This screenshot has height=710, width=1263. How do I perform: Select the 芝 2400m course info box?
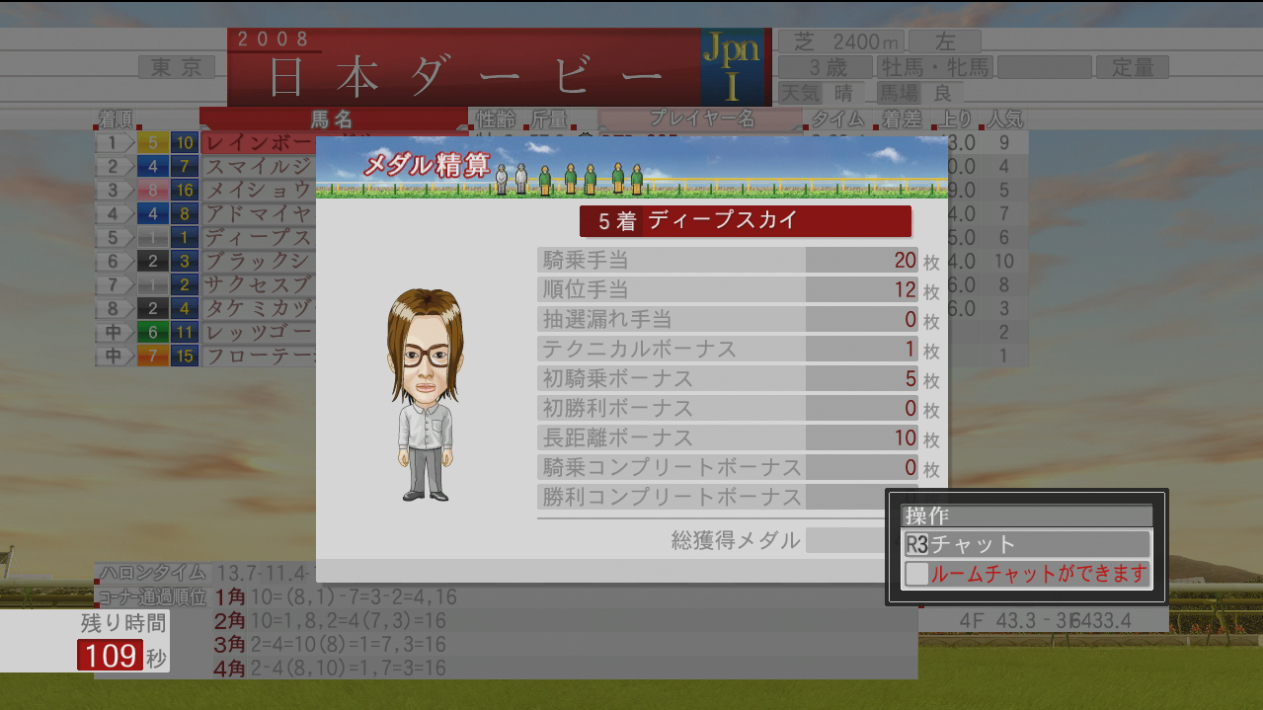click(x=842, y=41)
